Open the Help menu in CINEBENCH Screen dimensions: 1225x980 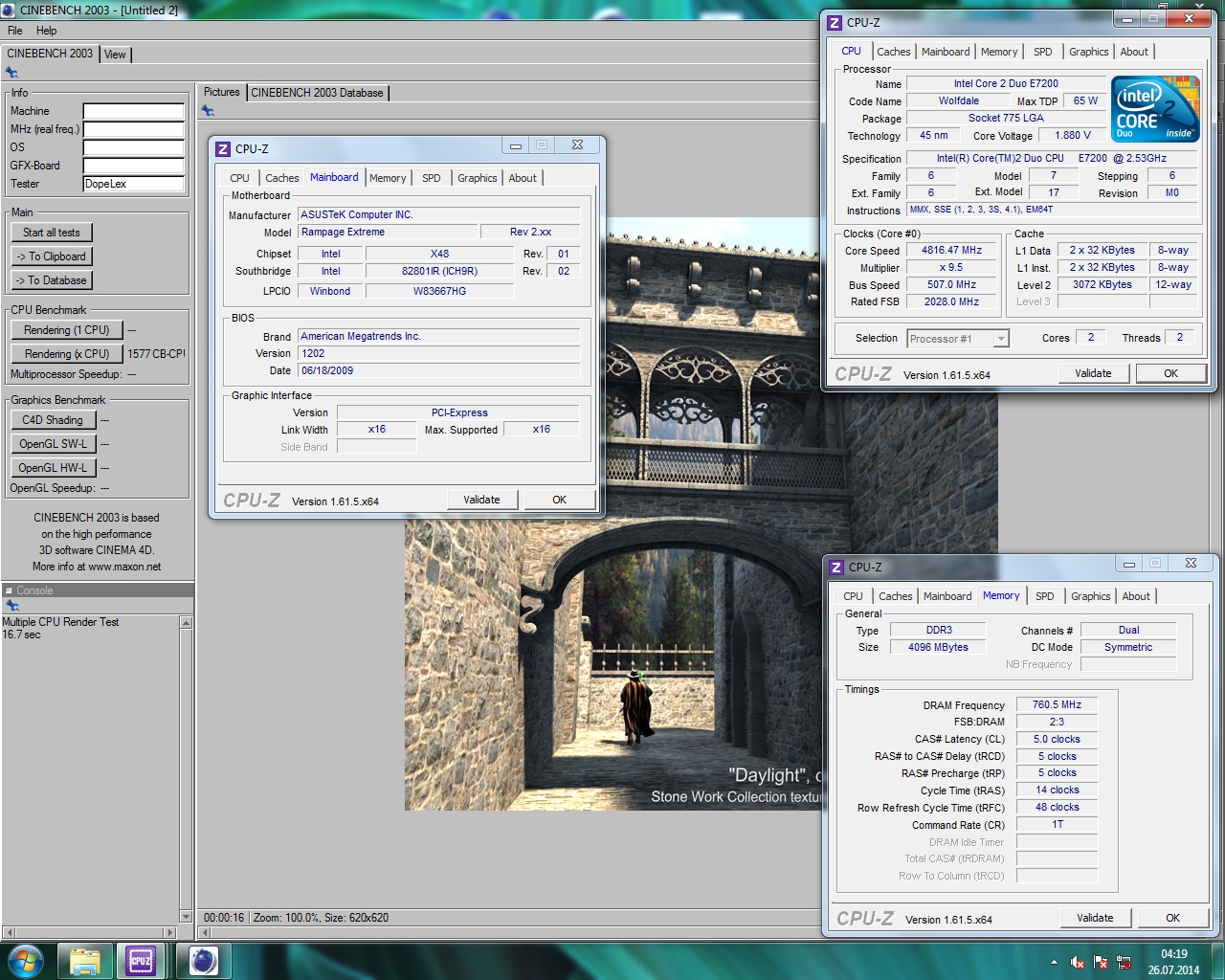coord(46,31)
